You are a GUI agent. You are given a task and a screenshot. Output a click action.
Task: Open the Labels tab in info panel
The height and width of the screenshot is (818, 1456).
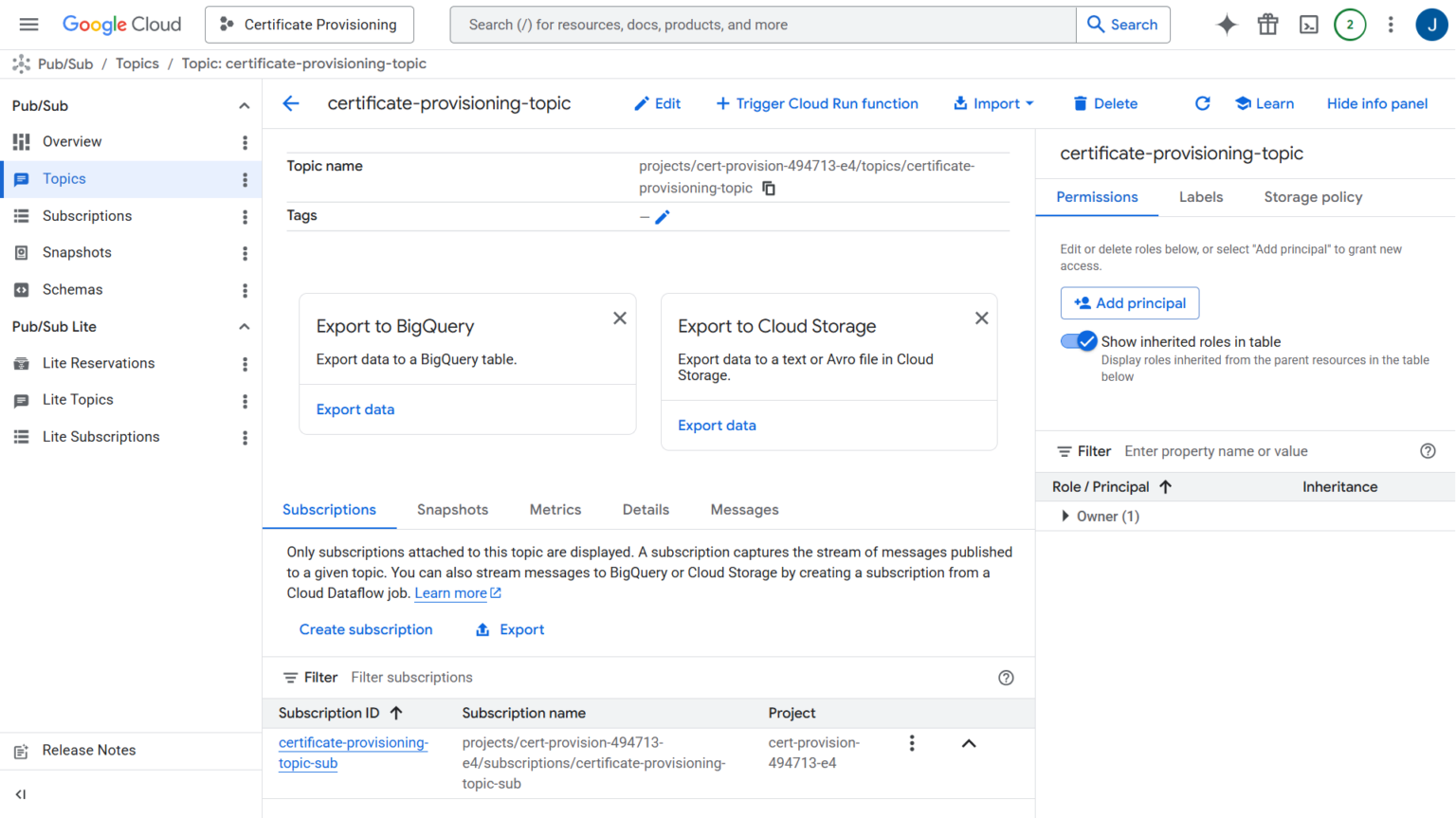1201,197
